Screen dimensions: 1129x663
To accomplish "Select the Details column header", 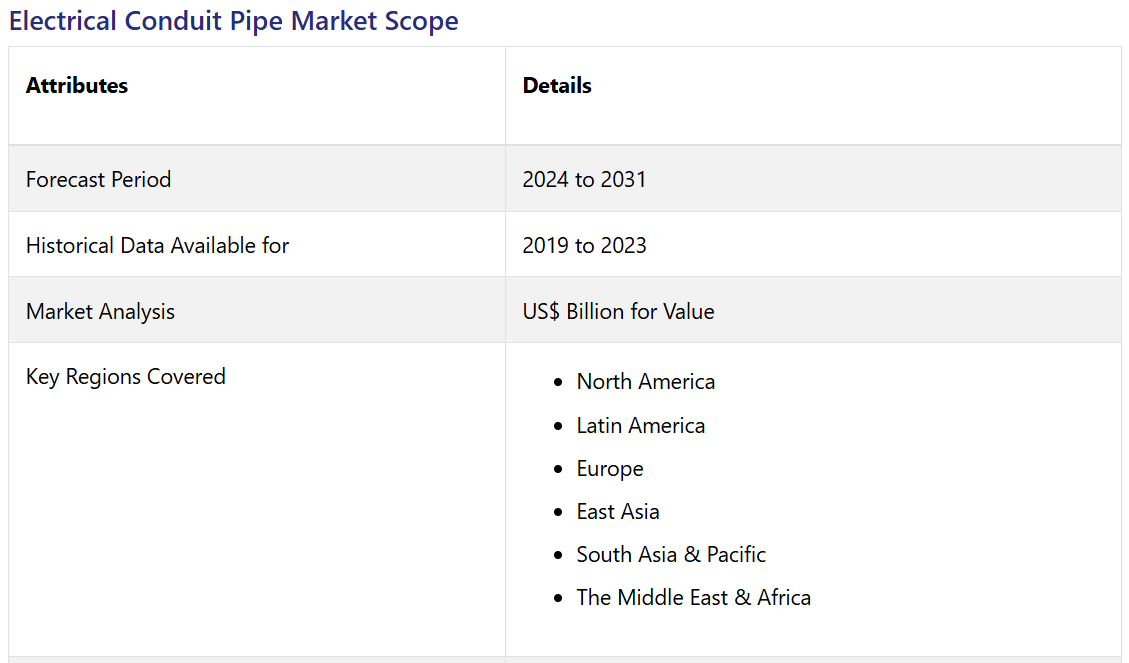I will click(557, 86).
